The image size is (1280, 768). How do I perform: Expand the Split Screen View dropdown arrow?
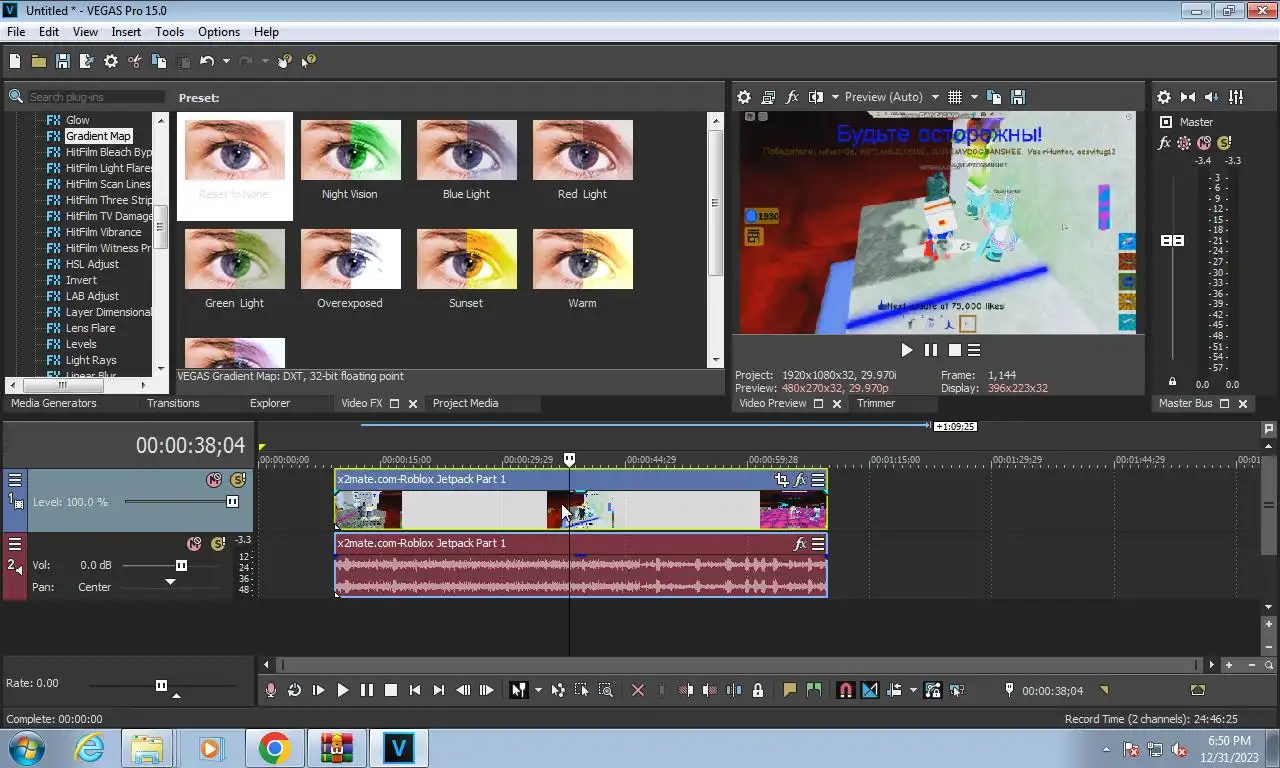[835, 97]
